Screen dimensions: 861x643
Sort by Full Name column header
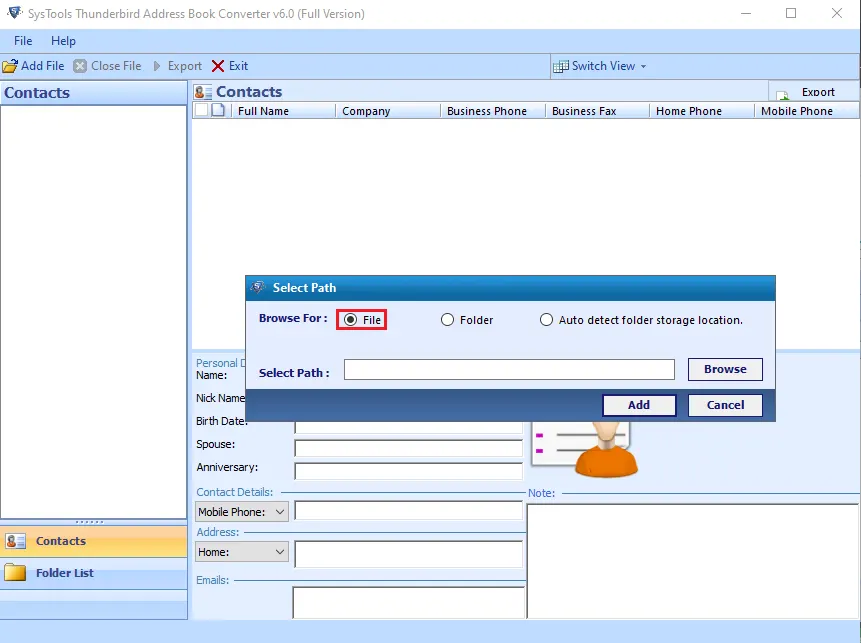coord(282,111)
